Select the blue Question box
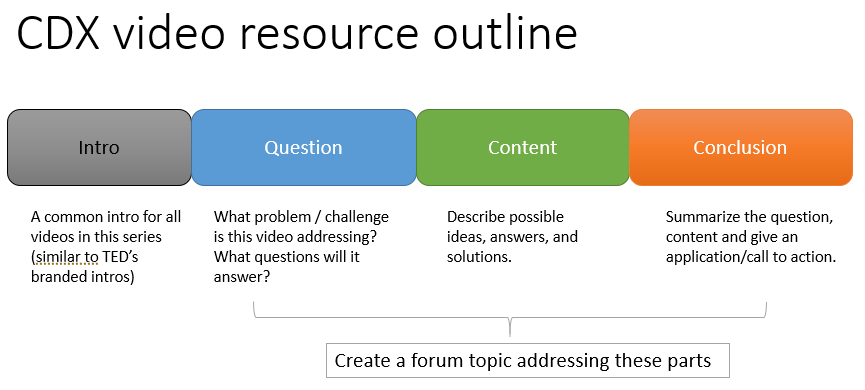 (x=304, y=147)
